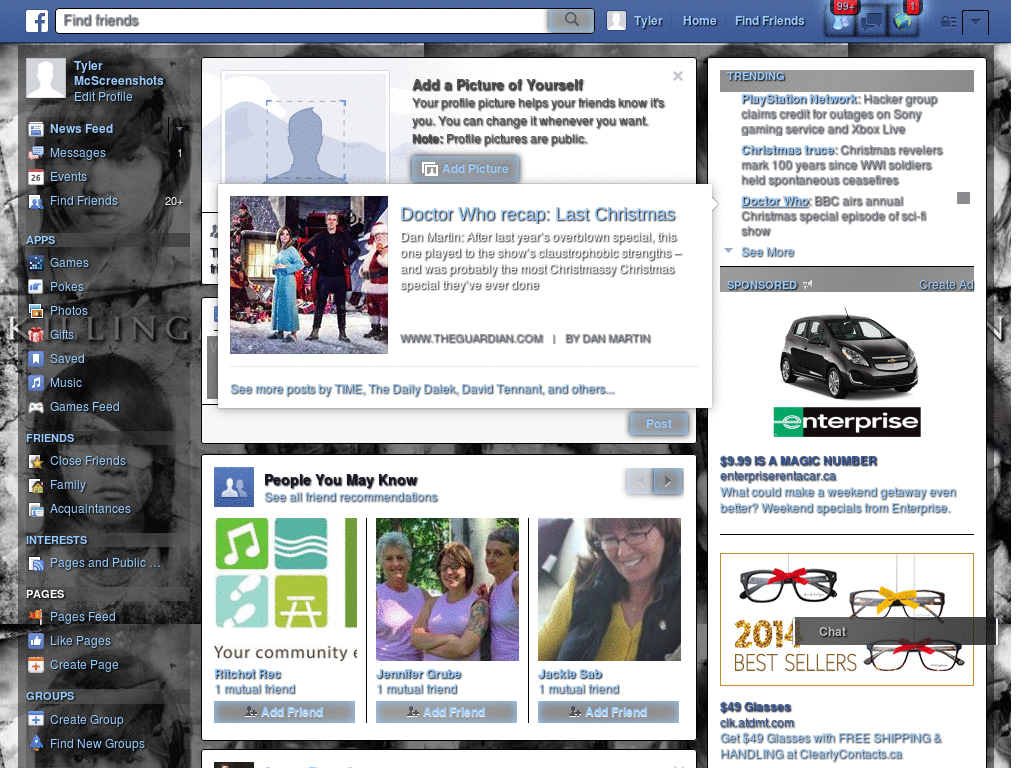
Task: Open $49 Glasses ad link
Action: coord(755,707)
